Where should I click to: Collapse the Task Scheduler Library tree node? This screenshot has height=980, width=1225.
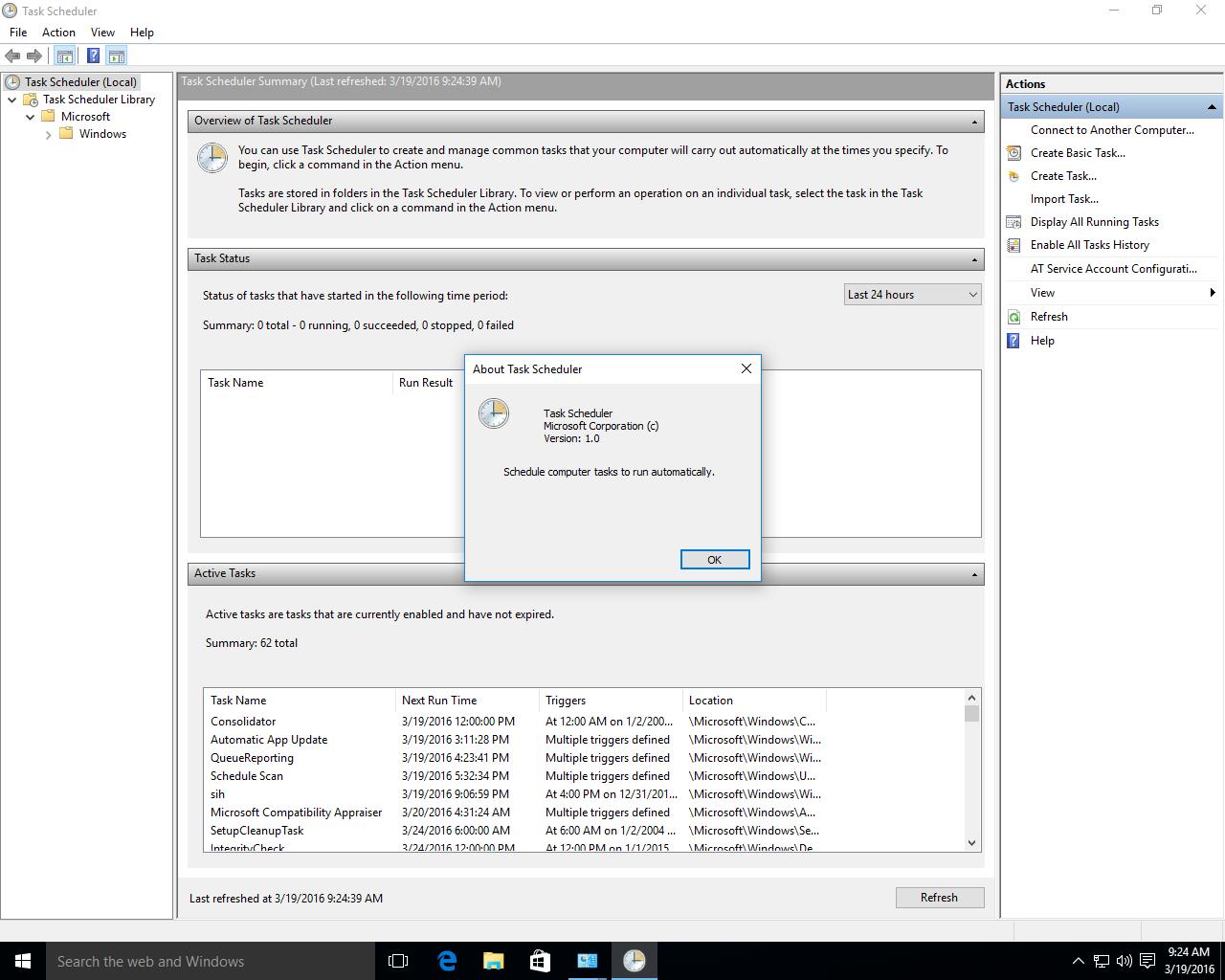[11, 100]
